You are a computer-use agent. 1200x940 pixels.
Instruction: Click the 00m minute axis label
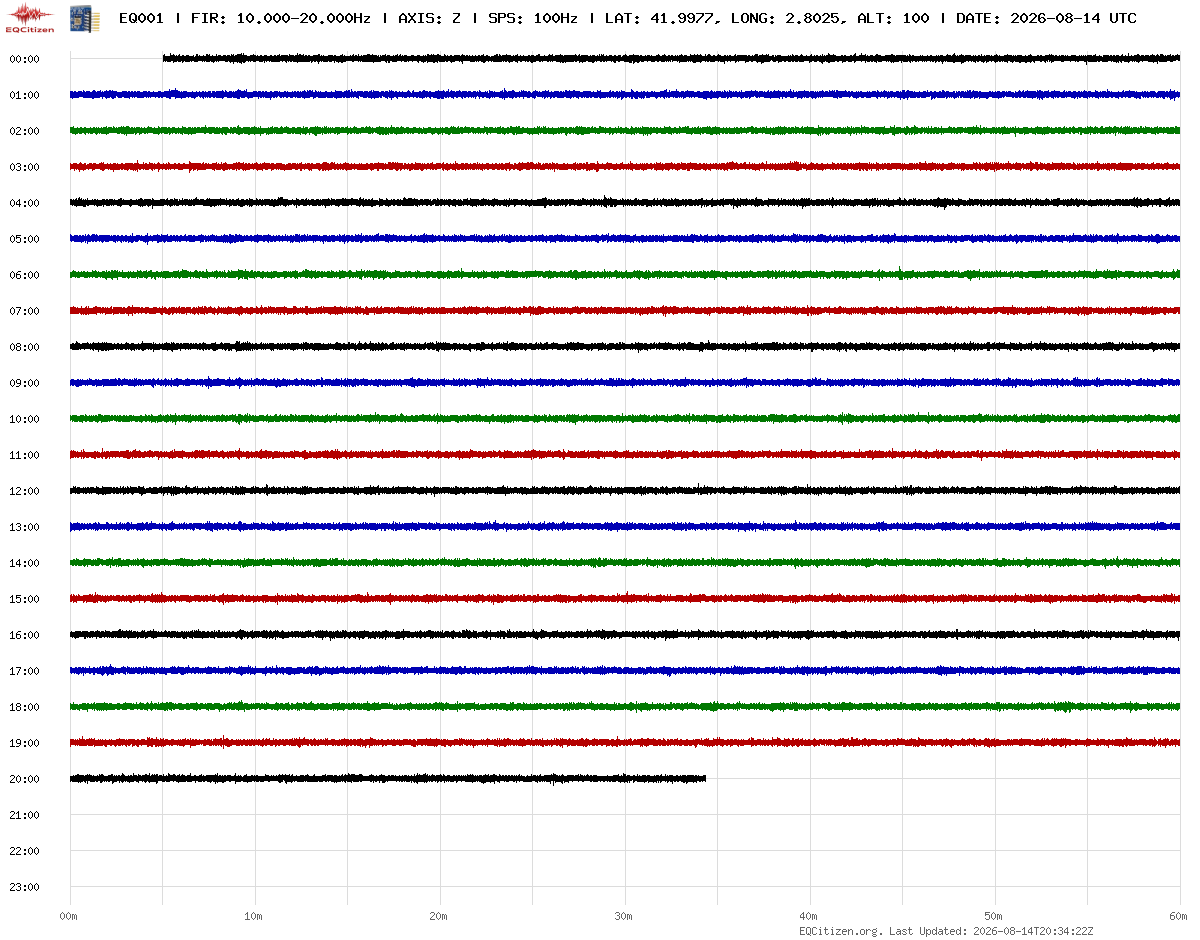click(x=68, y=916)
